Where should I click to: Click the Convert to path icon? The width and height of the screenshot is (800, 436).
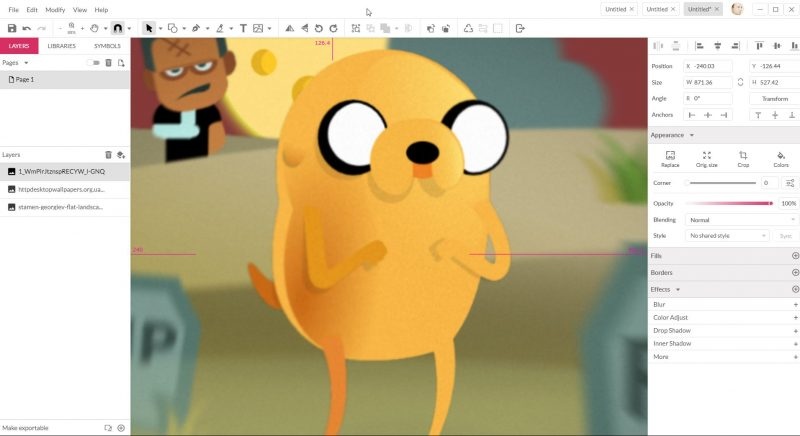pyautogui.click(x=468, y=29)
